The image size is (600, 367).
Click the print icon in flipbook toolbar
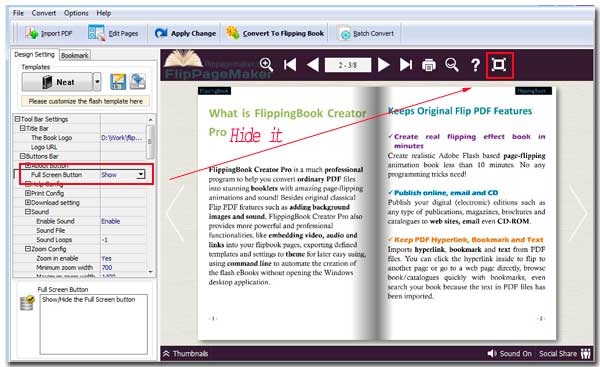pos(429,65)
